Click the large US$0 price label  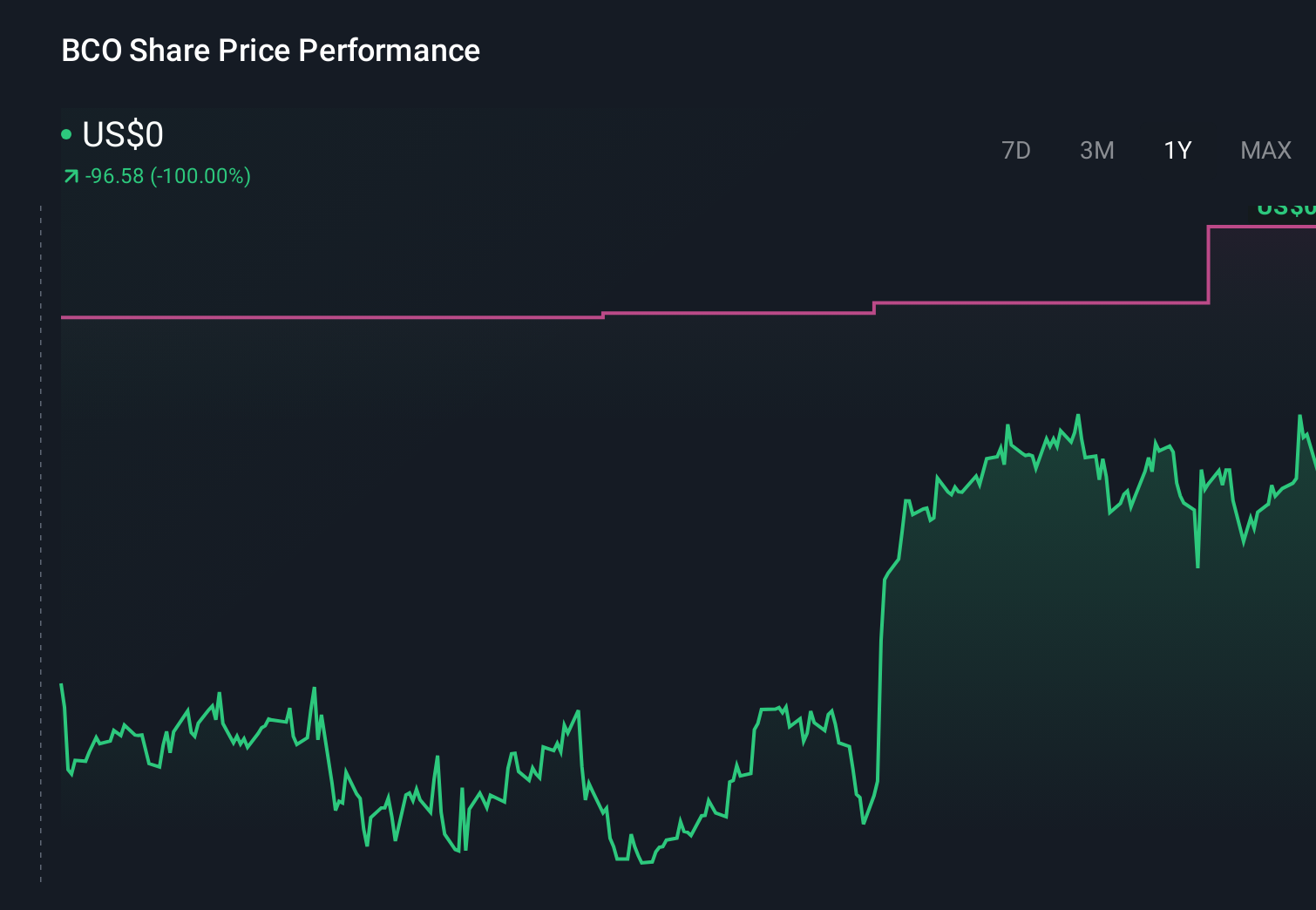click(x=121, y=134)
